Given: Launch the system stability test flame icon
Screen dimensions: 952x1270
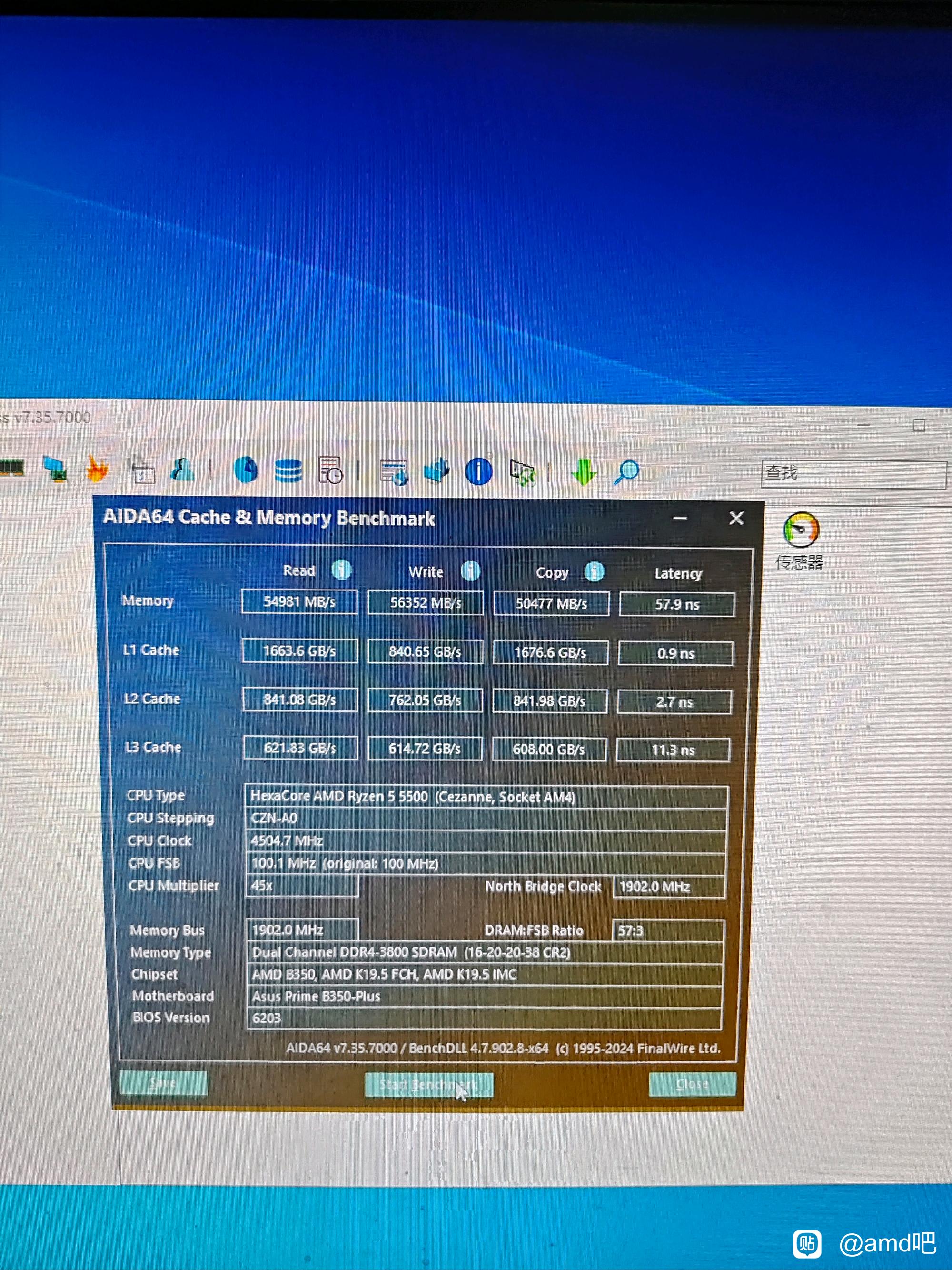Looking at the screenshot, I should [97, 469].
